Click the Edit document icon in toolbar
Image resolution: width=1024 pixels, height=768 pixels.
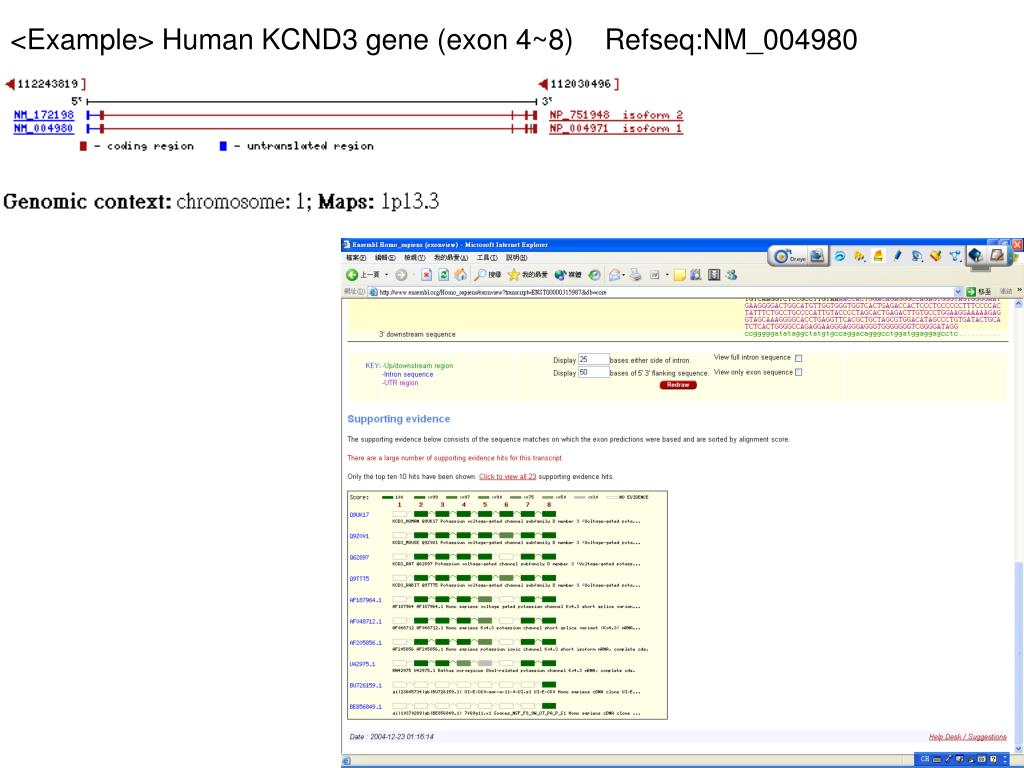654,275
